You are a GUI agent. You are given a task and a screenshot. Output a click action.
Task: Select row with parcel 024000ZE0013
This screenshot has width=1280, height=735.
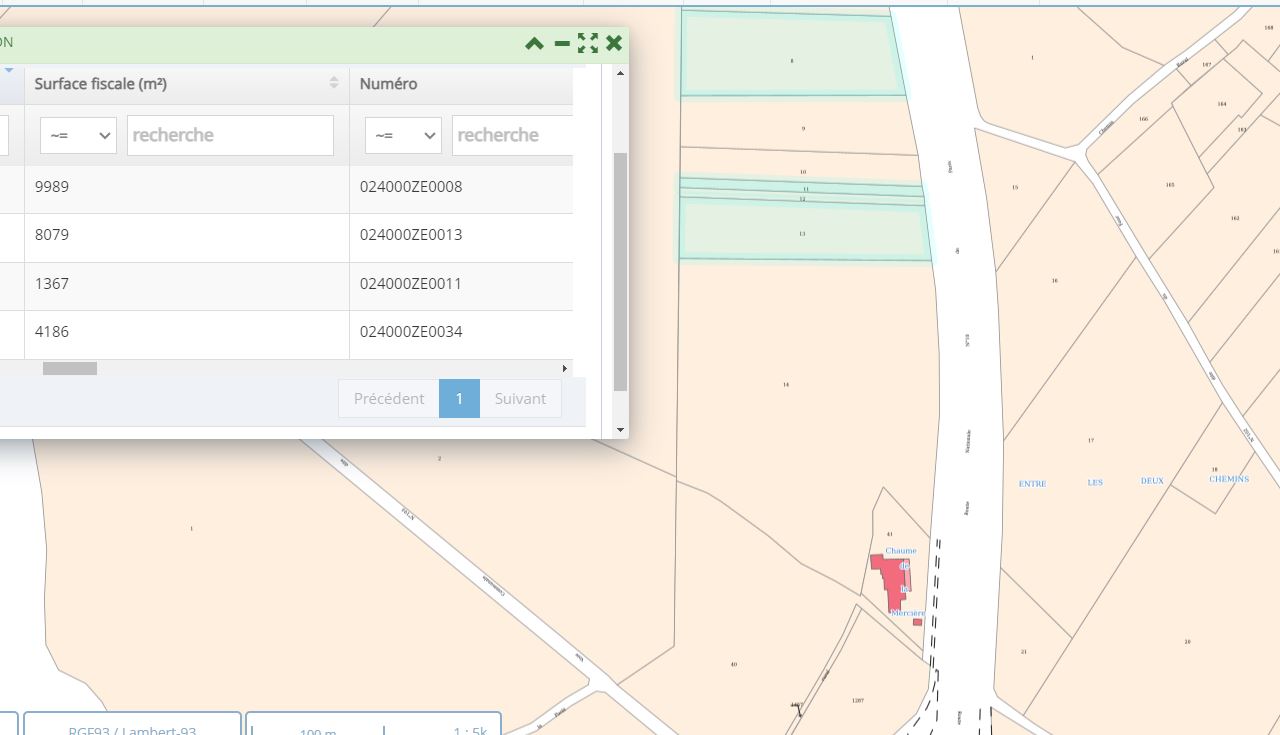tap(411, 235)
